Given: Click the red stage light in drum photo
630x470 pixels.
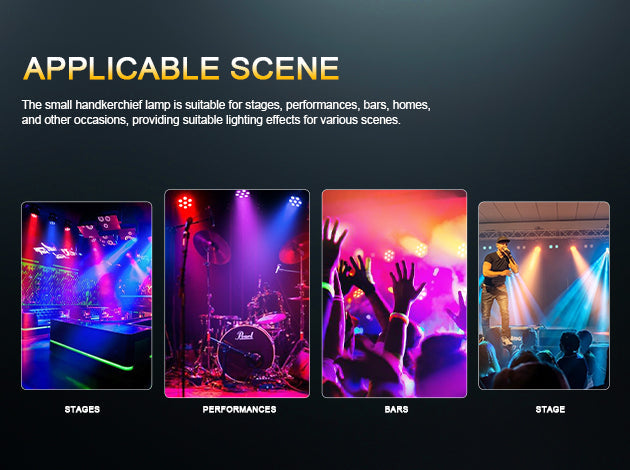Looking at the screenshot, I should click(x=185, y=202).
